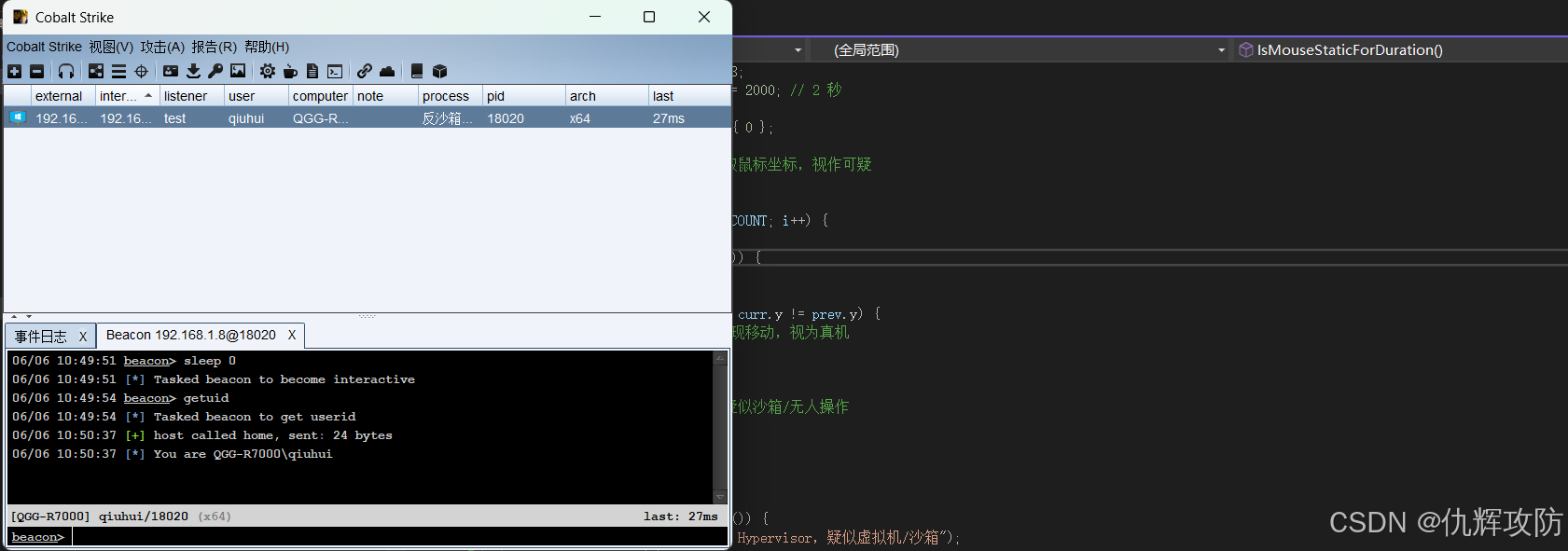The width and height of the screenshot is (1568, 551).
Task: Sort by the external column header
Action: (x=63, y=96)
